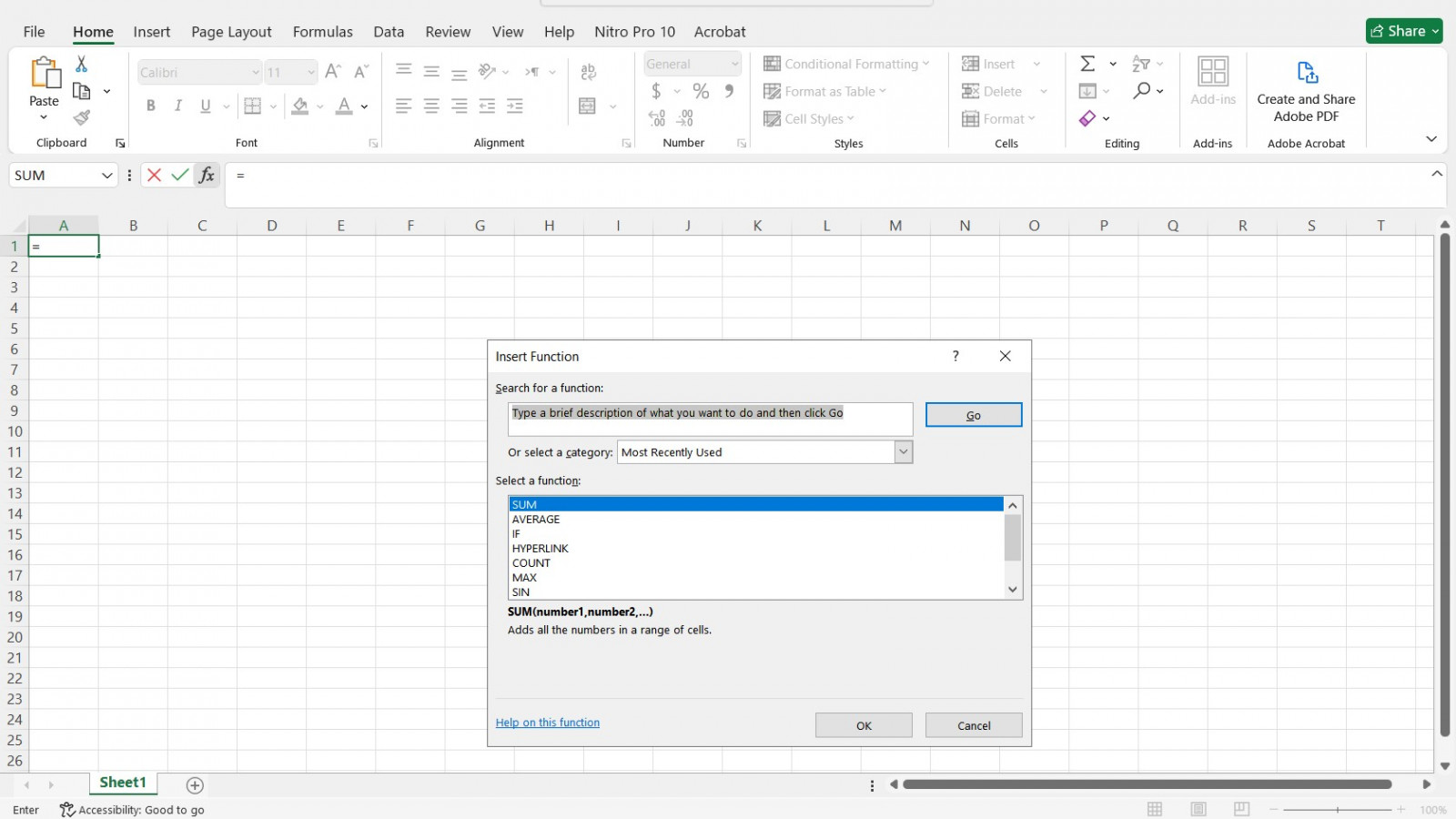Cancel formula entry with the X icon
Viewport: 1456px width, 819px height.
154,175
